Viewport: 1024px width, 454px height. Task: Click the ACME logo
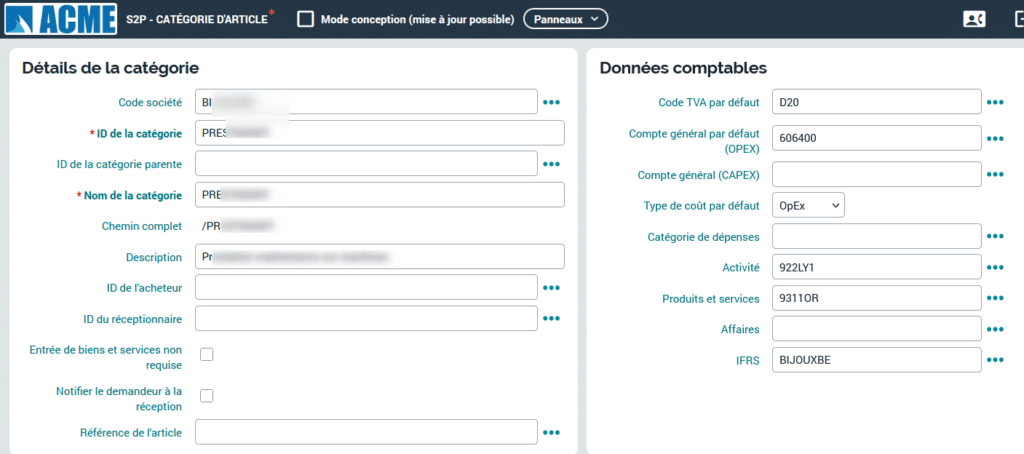59,19
